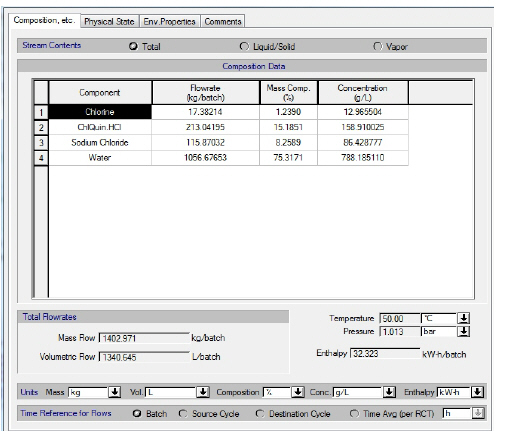This screenshot has width=506, height=435.
Task: Select the Water component cell
Action: click(x=100, y=158)
